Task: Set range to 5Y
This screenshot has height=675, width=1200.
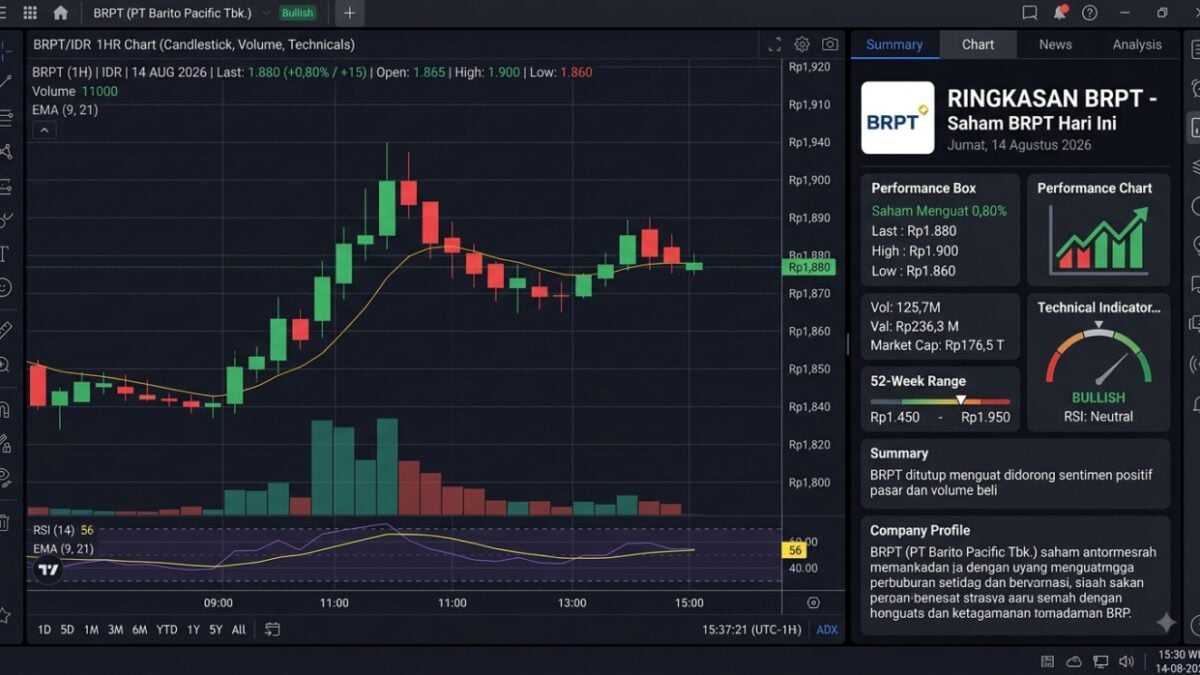Action: 216,629
